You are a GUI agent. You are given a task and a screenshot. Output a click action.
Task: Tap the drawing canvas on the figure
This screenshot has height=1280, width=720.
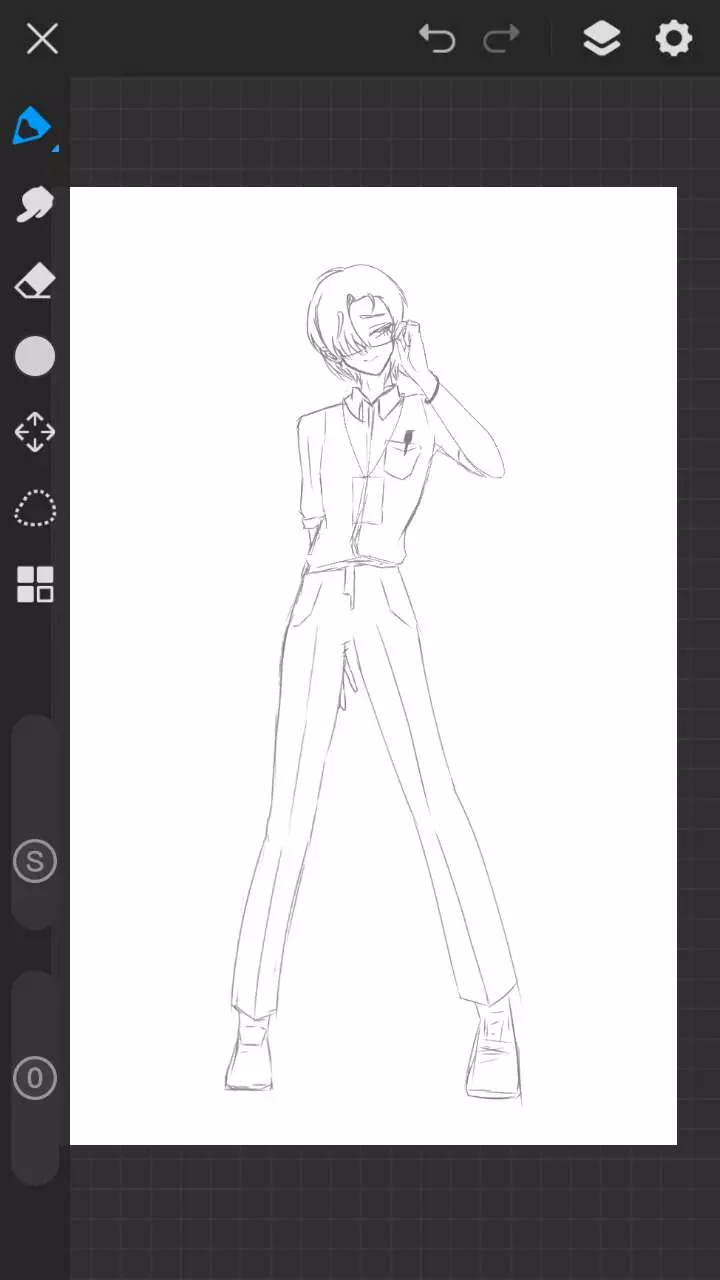point(373,666)
